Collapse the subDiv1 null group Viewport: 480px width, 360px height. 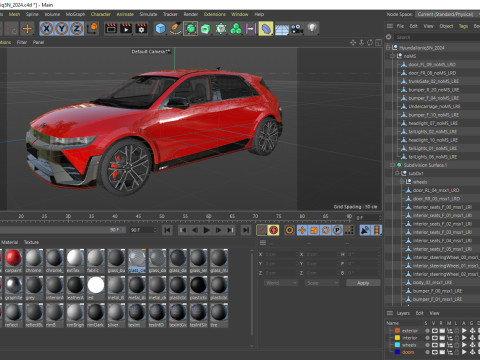point(397,173)
